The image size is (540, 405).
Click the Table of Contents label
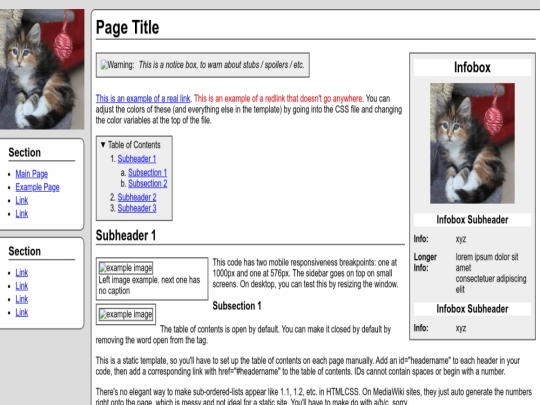point(134,145)
